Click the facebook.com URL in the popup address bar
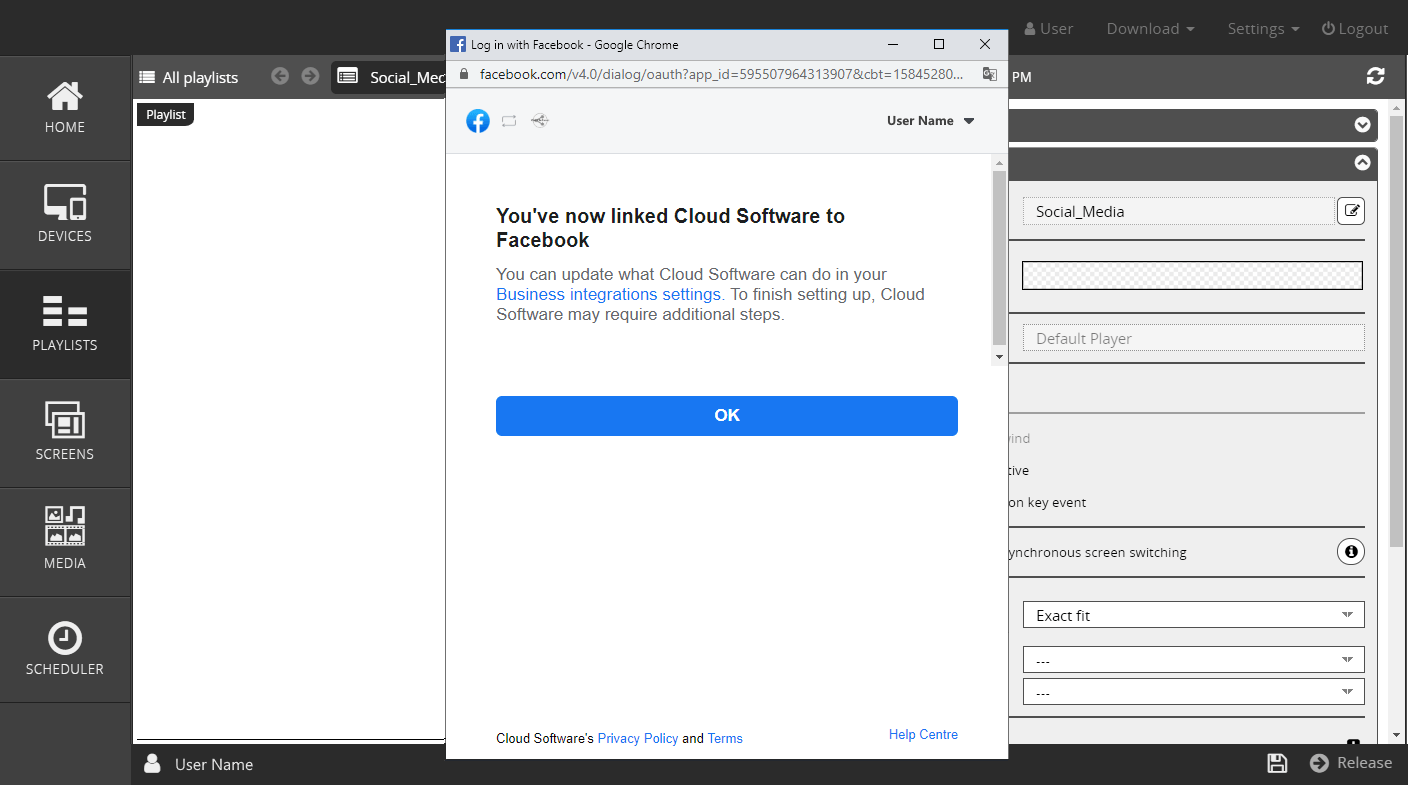Viewport: 1408px width, 785px height. pos(722,74)
